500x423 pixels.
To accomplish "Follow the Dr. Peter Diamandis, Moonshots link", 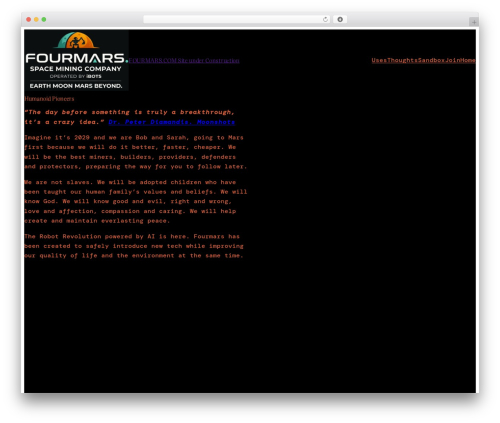I will pos(172,122).
